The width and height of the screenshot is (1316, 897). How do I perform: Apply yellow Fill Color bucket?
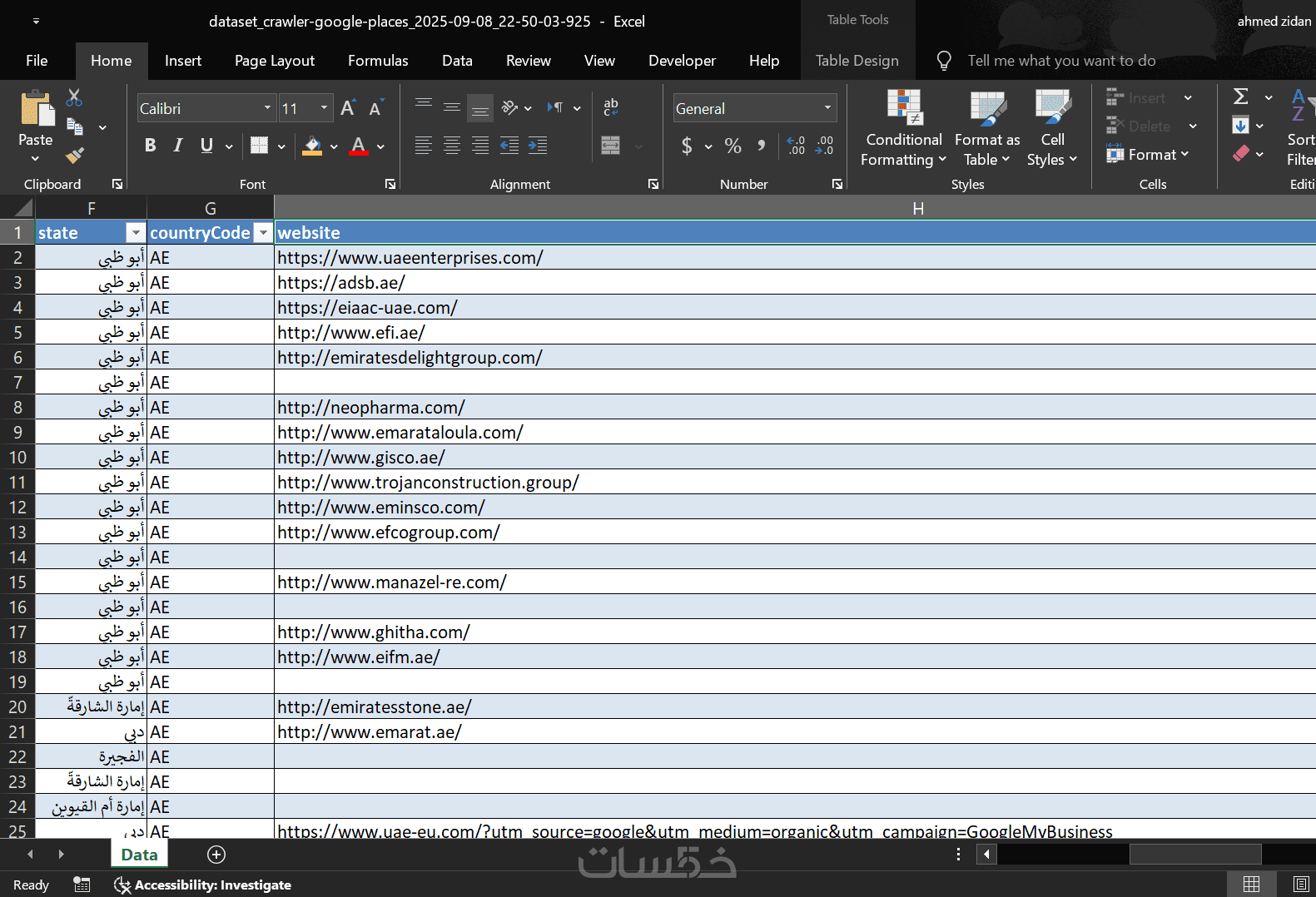(x=313, y=146)
